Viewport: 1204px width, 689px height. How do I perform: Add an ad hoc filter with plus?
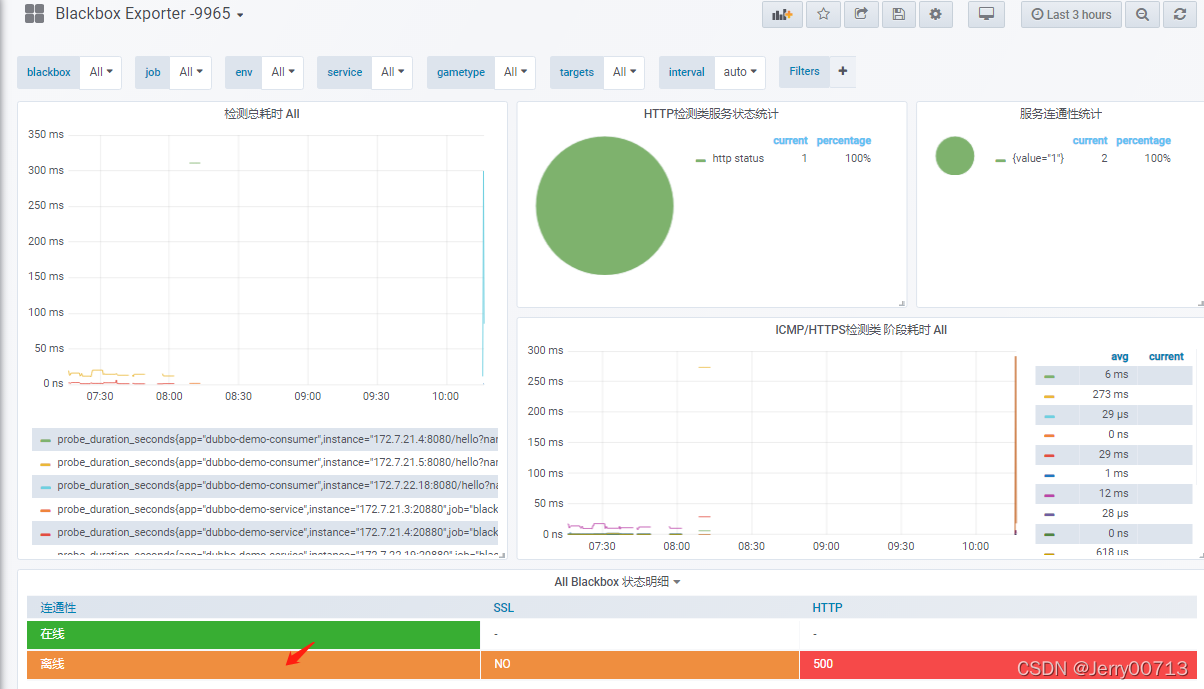click(x=842, y=71)
